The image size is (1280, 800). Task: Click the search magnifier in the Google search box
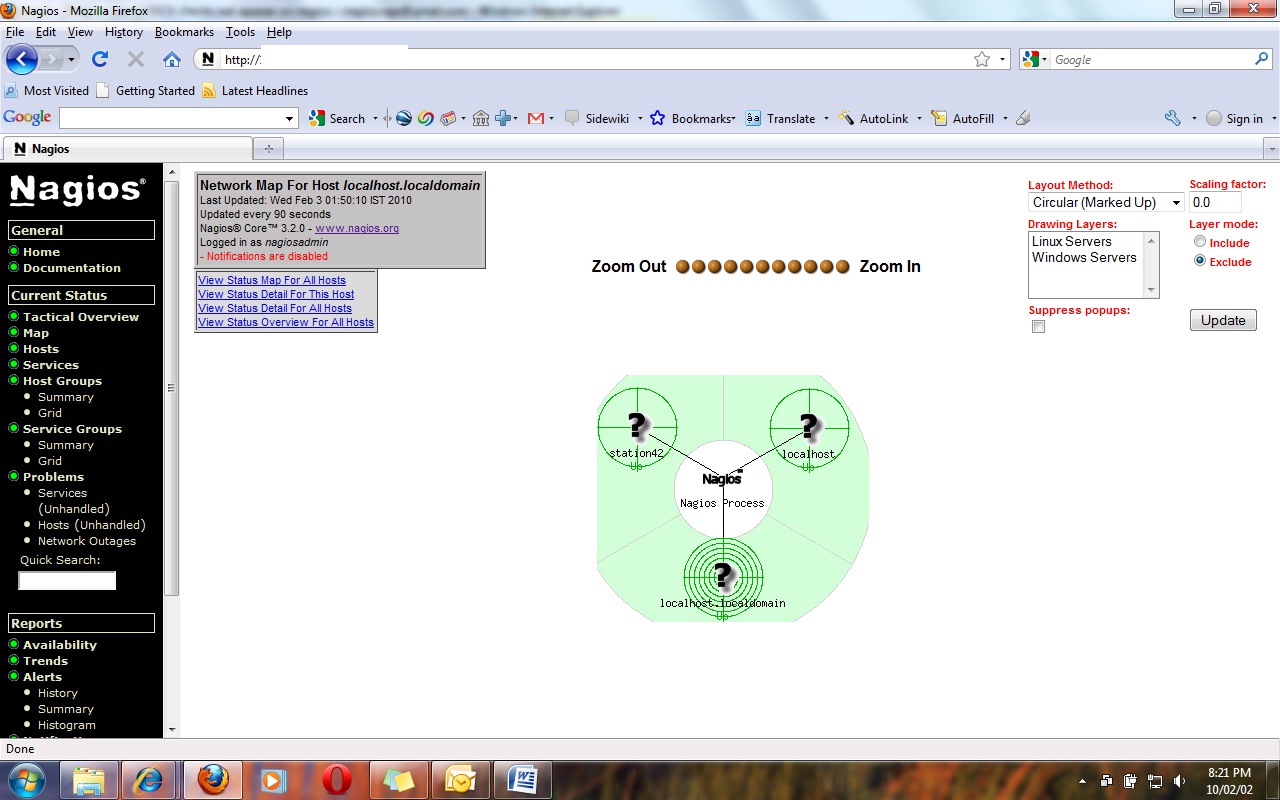1261,59
